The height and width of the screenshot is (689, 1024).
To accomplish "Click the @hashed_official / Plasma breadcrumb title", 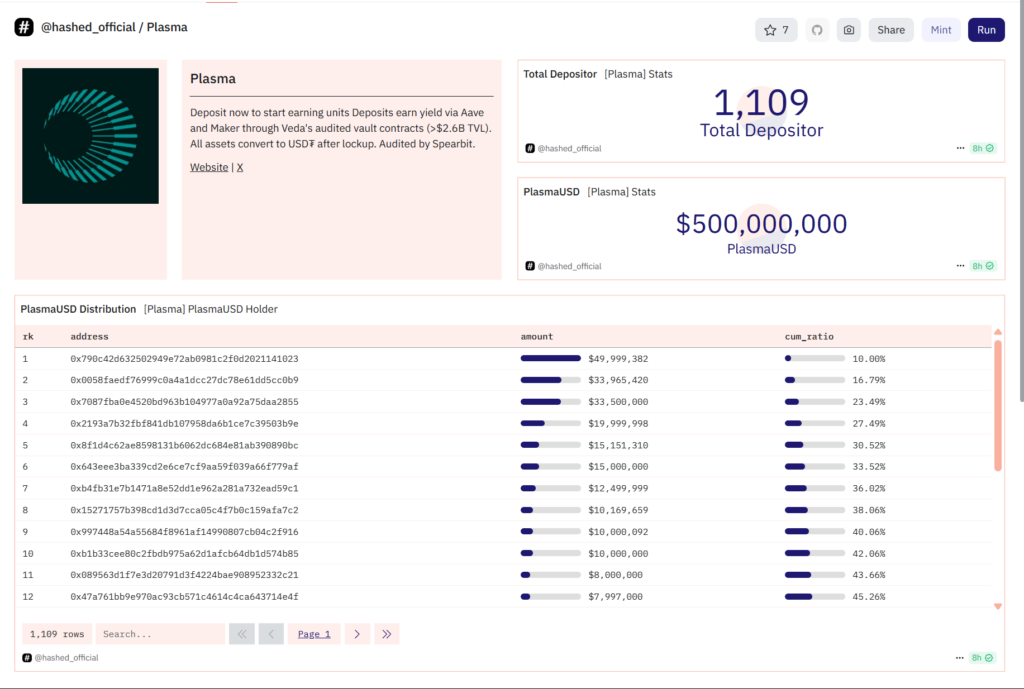I will pos(114,27).
